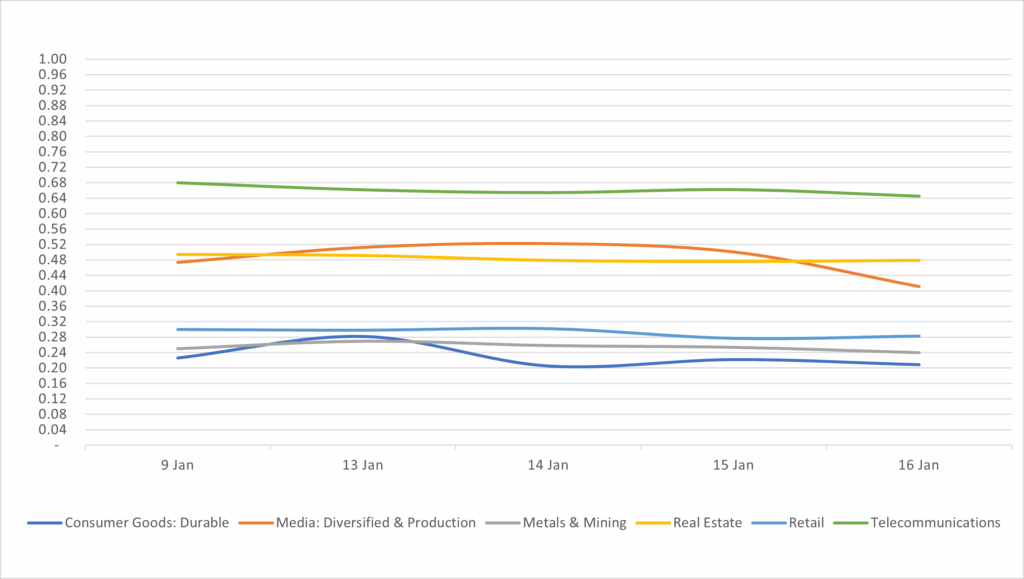Click the dark blue Consumer Goods legend marker
1024x579 pixels.
click(44, 523)
